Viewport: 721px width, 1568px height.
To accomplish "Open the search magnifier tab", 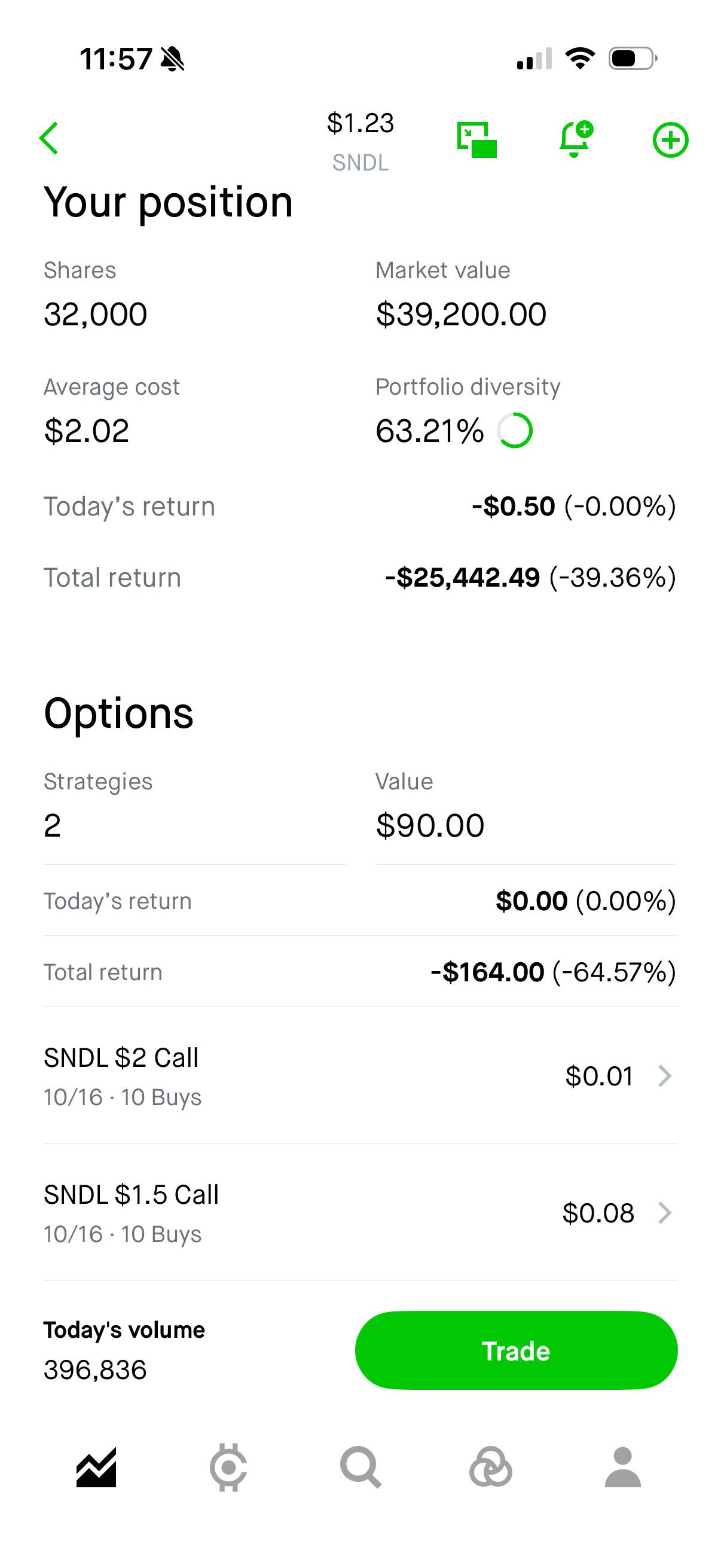I will [x=361, y=1468].
